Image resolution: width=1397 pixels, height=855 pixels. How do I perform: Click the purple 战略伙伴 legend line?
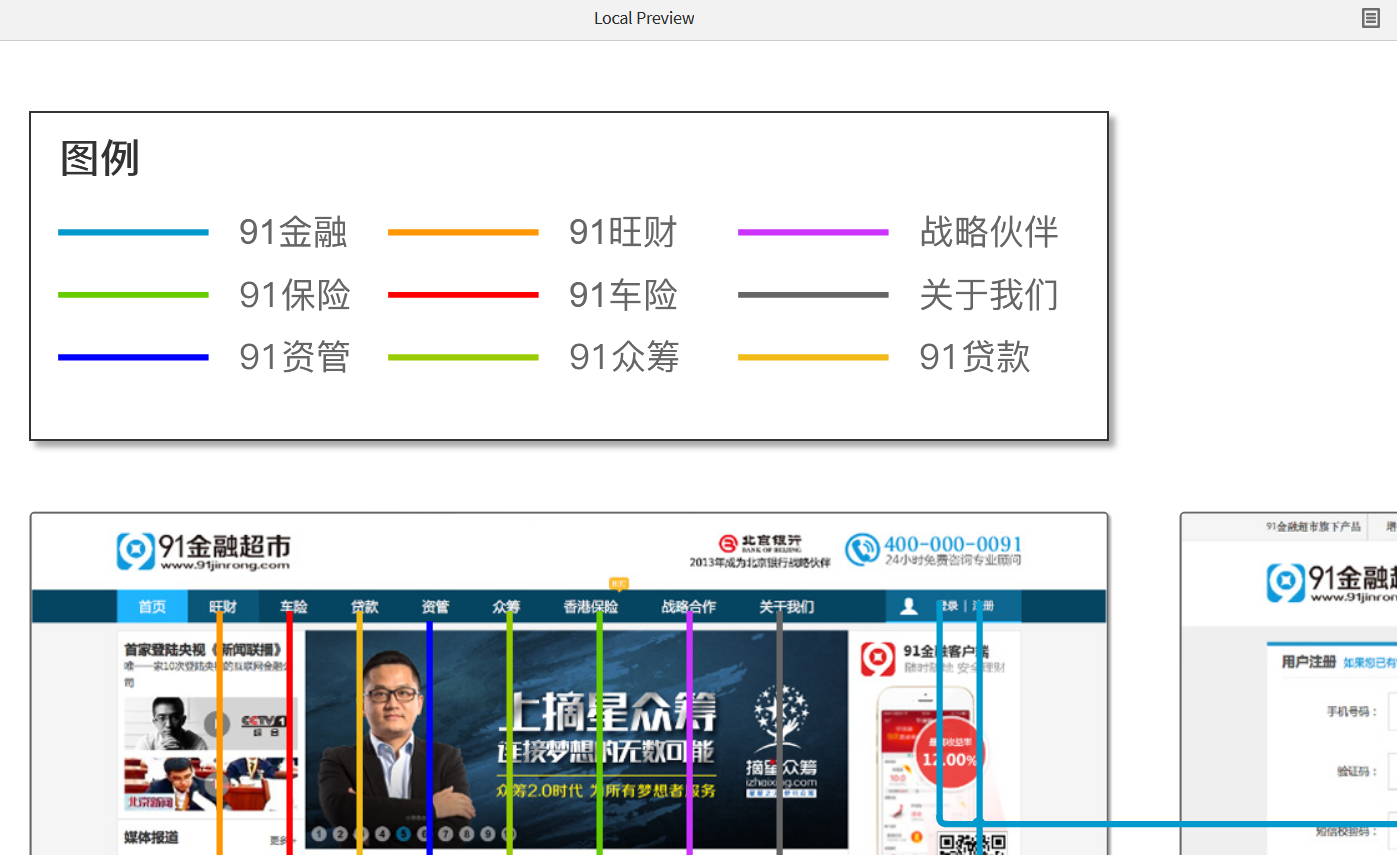813,232
